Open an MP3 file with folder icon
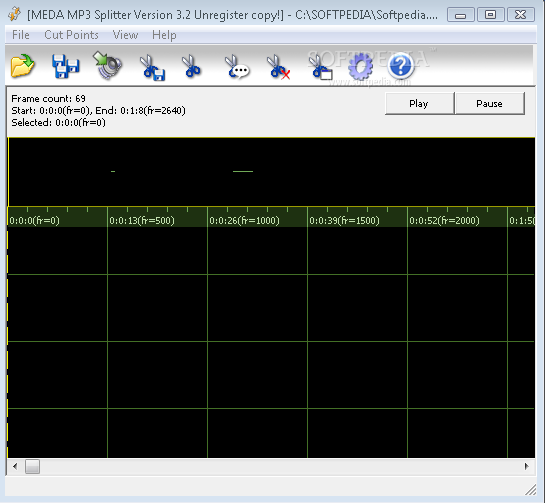Image resolution: width=545 pixels, height=503 pixels. click(x=22, y=66)
